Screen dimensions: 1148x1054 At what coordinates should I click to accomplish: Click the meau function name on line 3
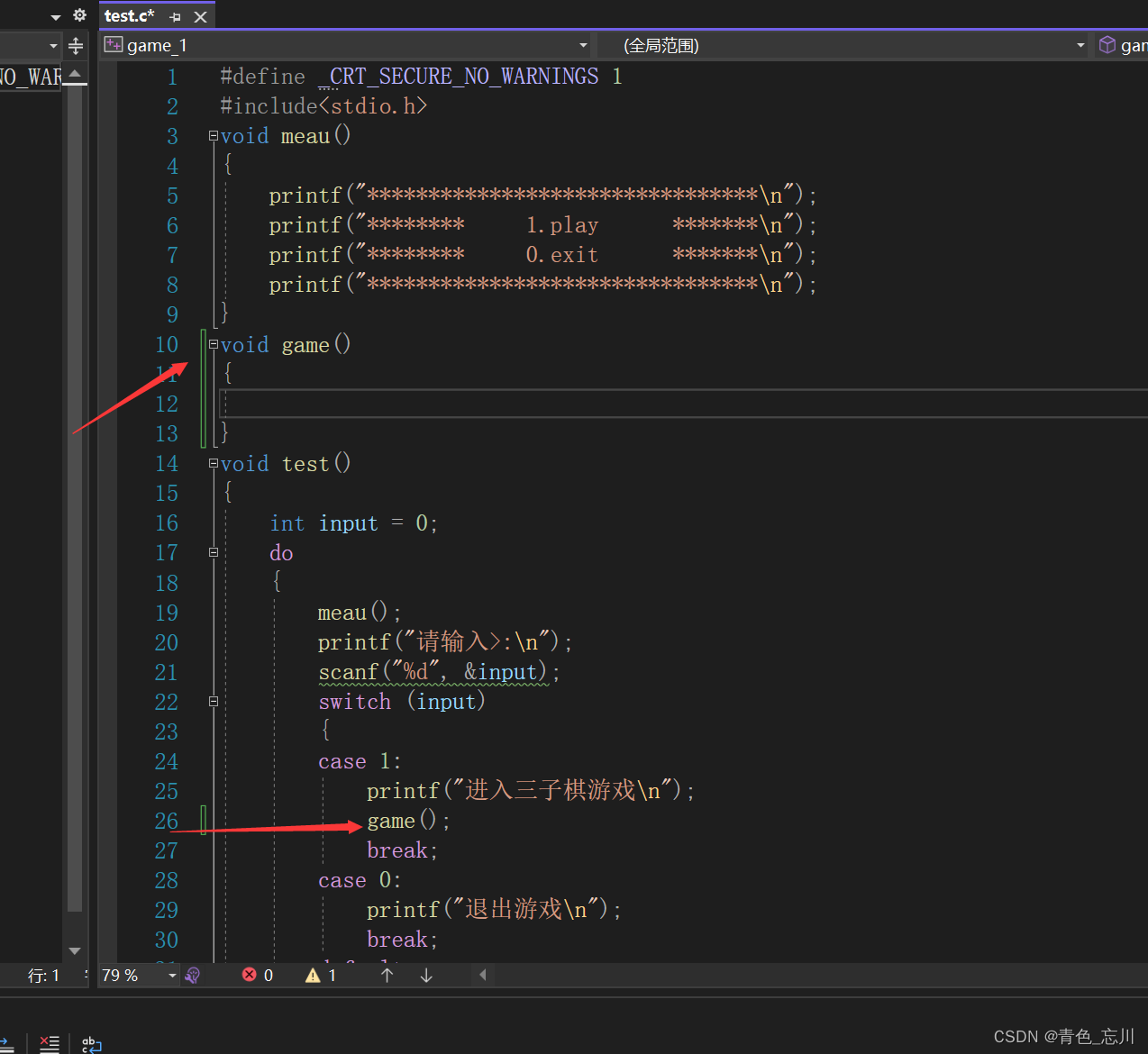coord(305,136)
